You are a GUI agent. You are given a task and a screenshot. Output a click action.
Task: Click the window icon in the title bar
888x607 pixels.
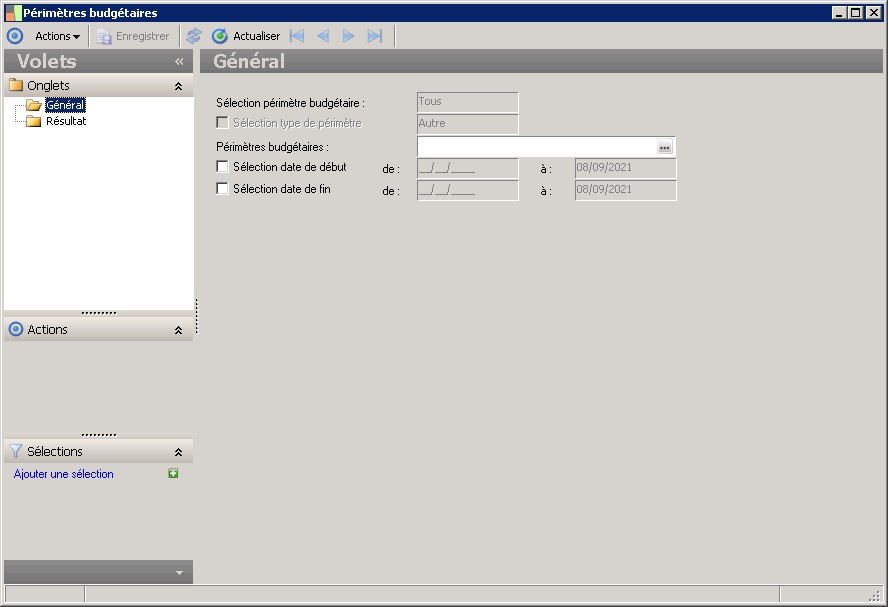(x=13, y=12)
